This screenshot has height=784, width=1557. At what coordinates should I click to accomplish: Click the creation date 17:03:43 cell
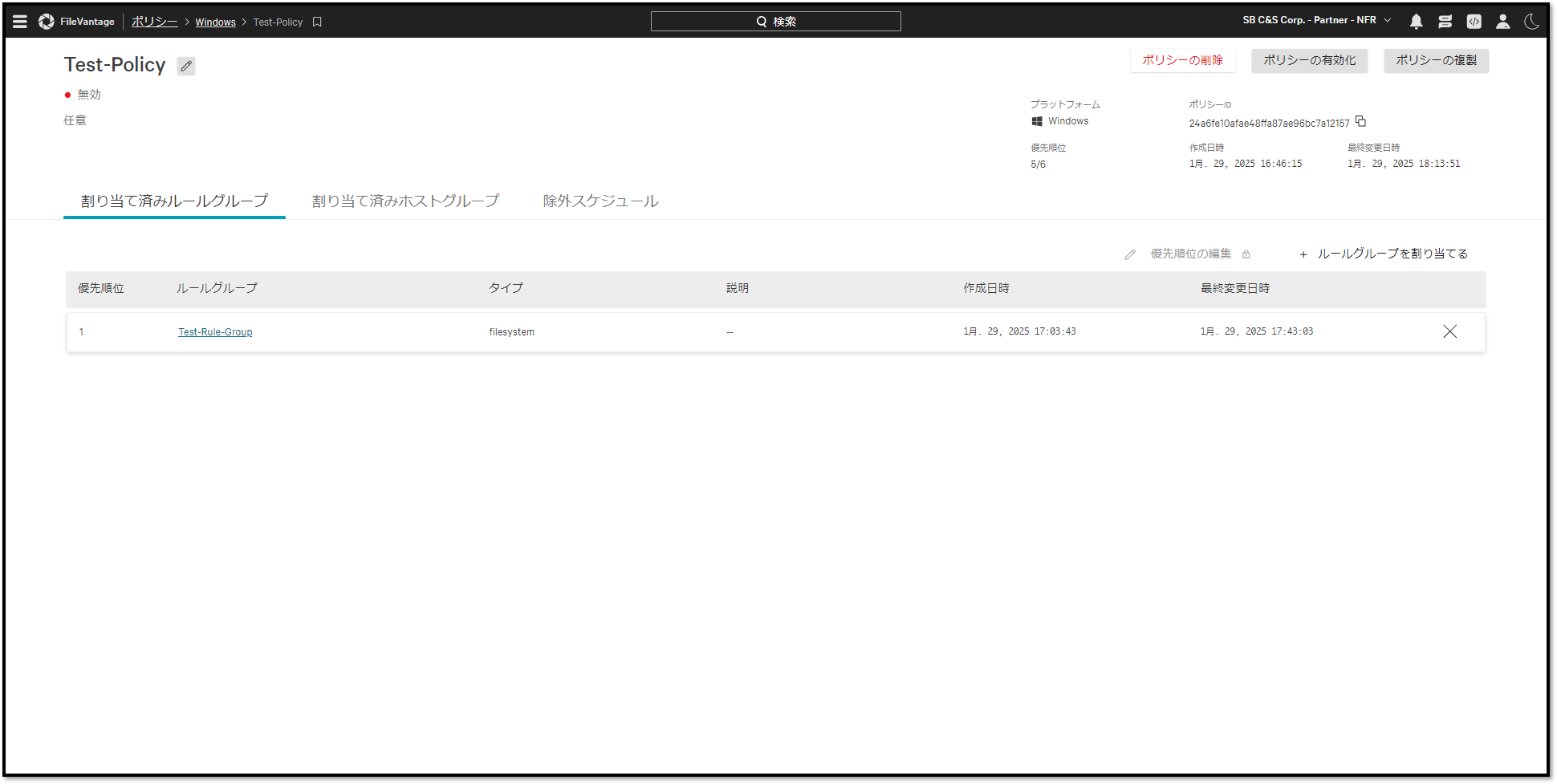[1019, 331]
